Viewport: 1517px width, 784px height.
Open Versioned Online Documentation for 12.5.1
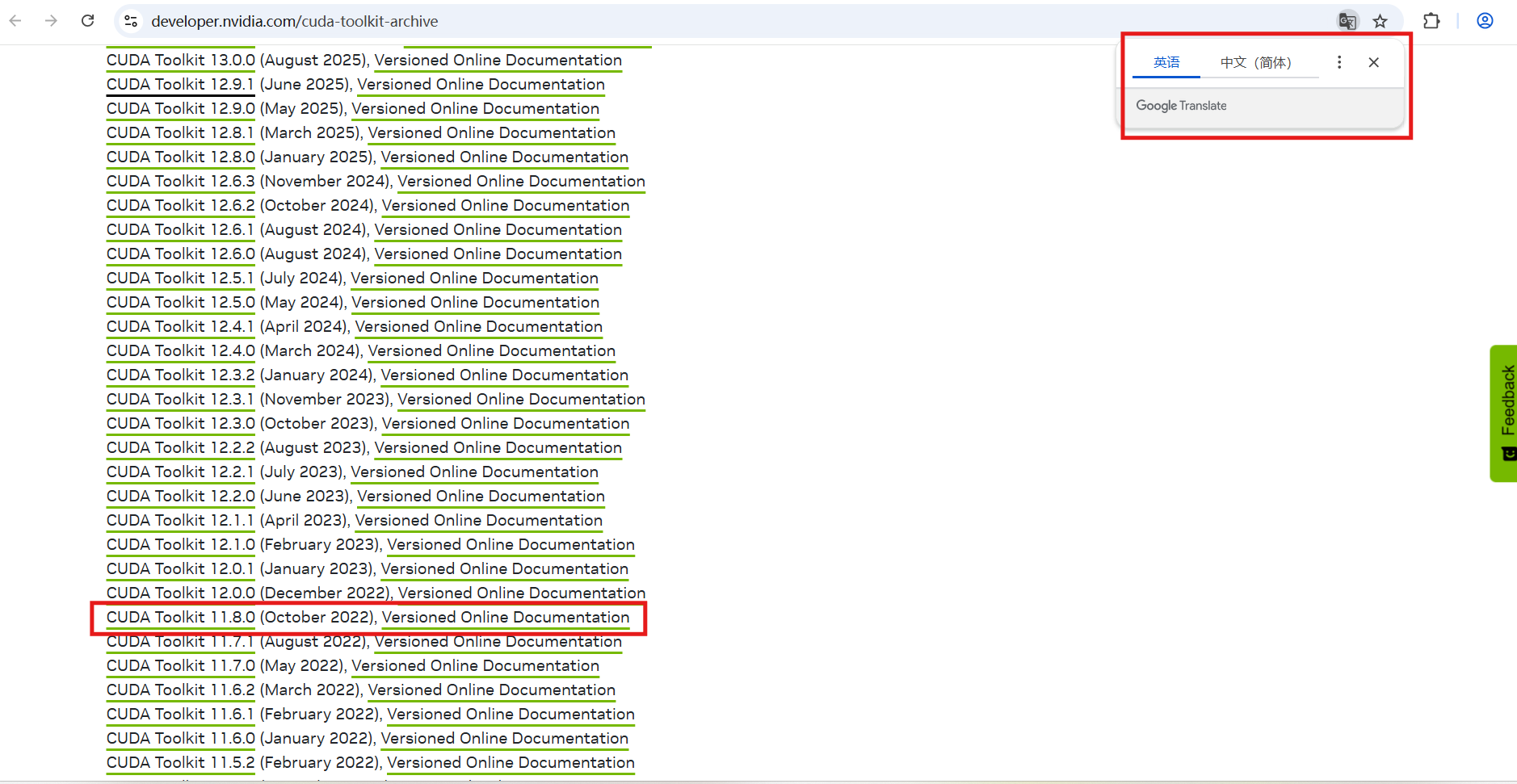(475, 278)
